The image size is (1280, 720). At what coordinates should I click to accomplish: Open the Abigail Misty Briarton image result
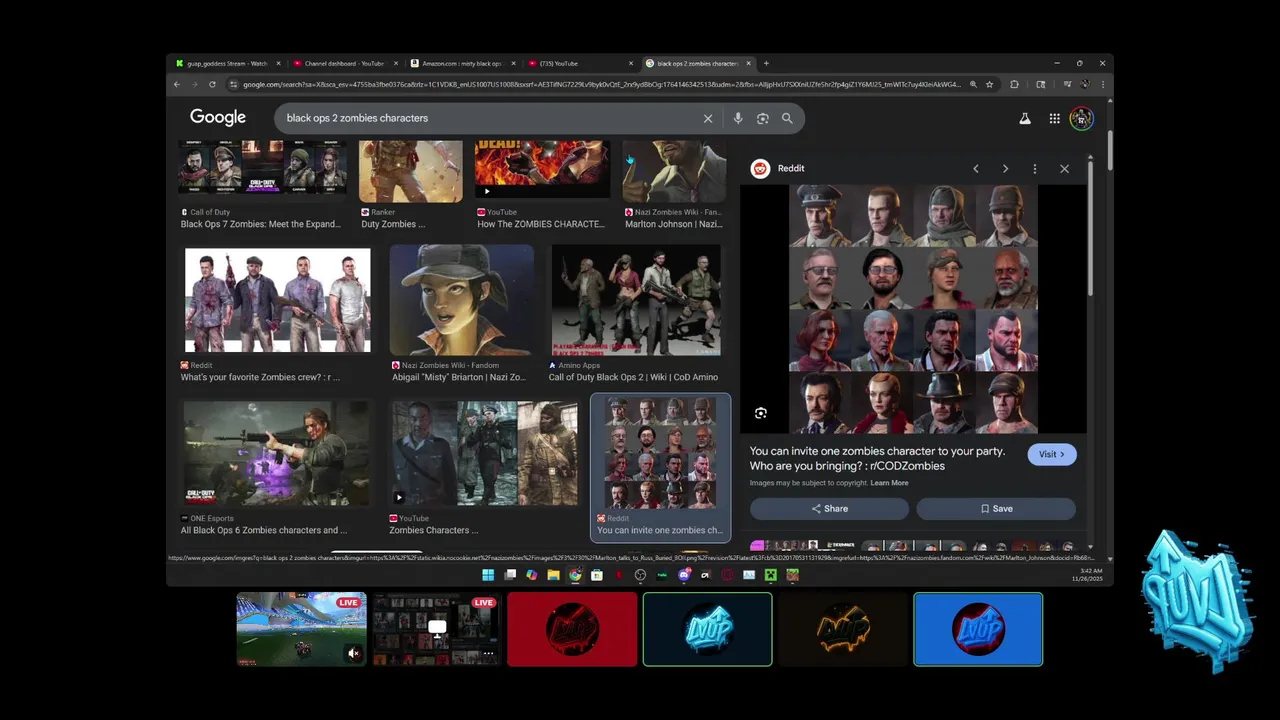pyautogui.click(x=461, y=300)
